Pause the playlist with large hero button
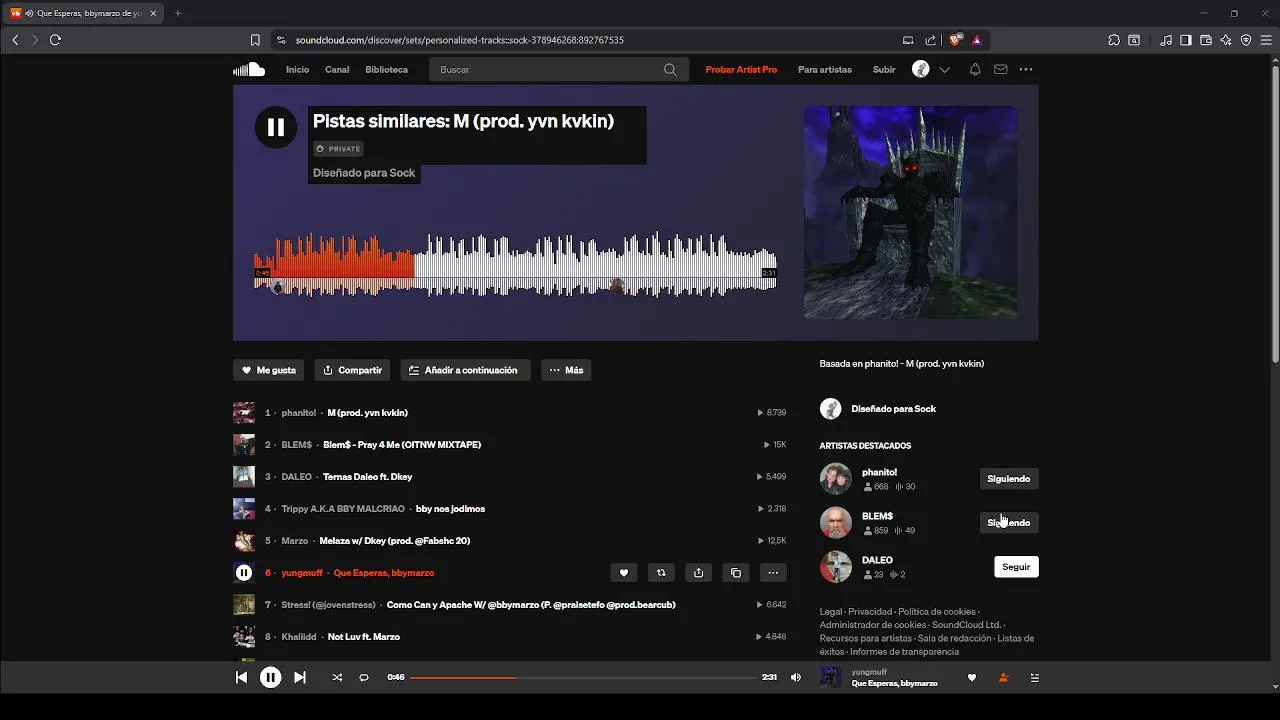The height and width of the screenshot is (720, 1280). point(276,127)
